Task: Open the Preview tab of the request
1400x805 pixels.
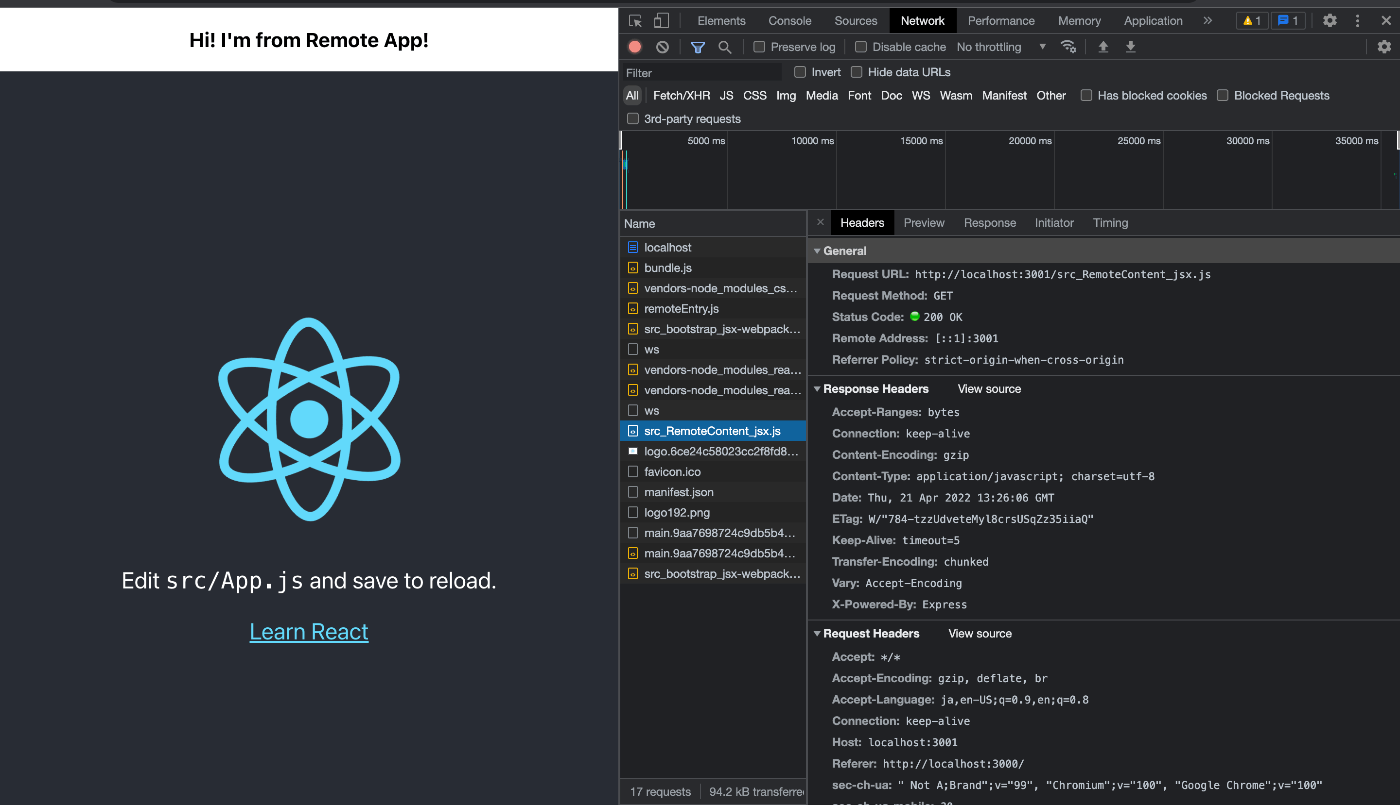Action: (x=924, y=223)
